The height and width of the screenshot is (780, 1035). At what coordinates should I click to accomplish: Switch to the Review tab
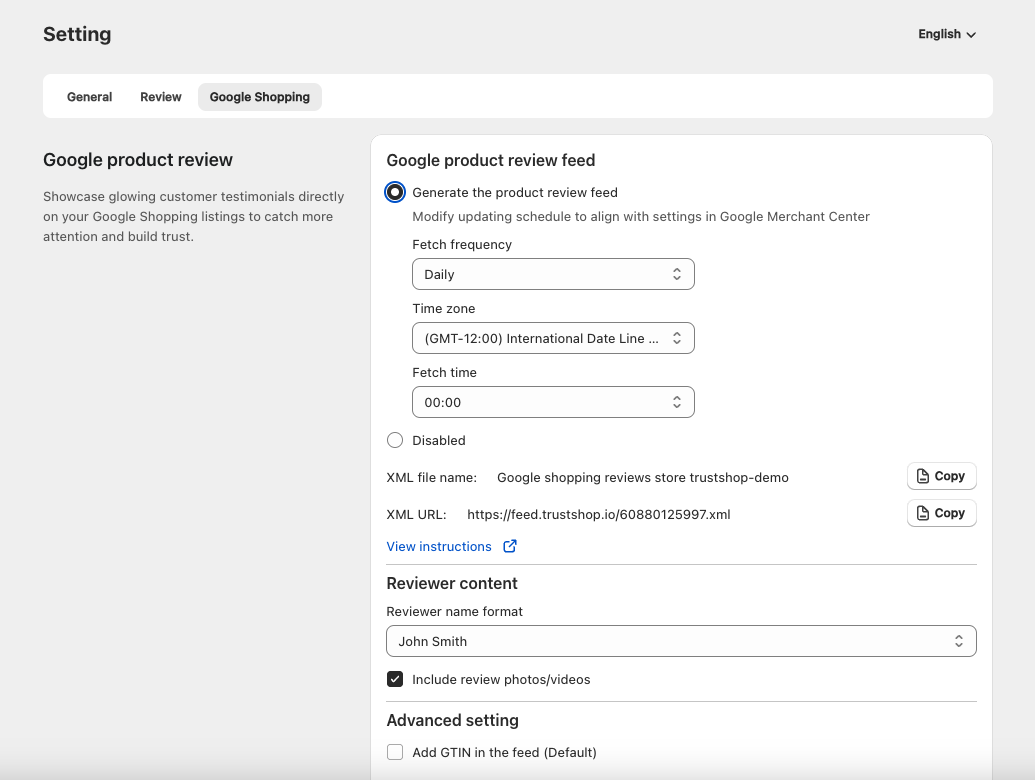161,97
